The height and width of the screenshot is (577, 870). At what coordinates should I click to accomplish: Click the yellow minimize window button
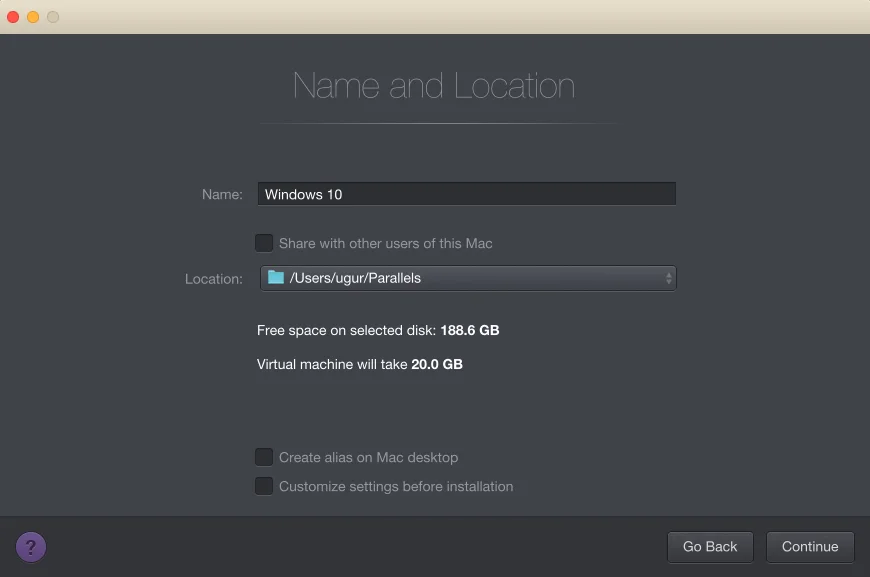click(33, 17)
